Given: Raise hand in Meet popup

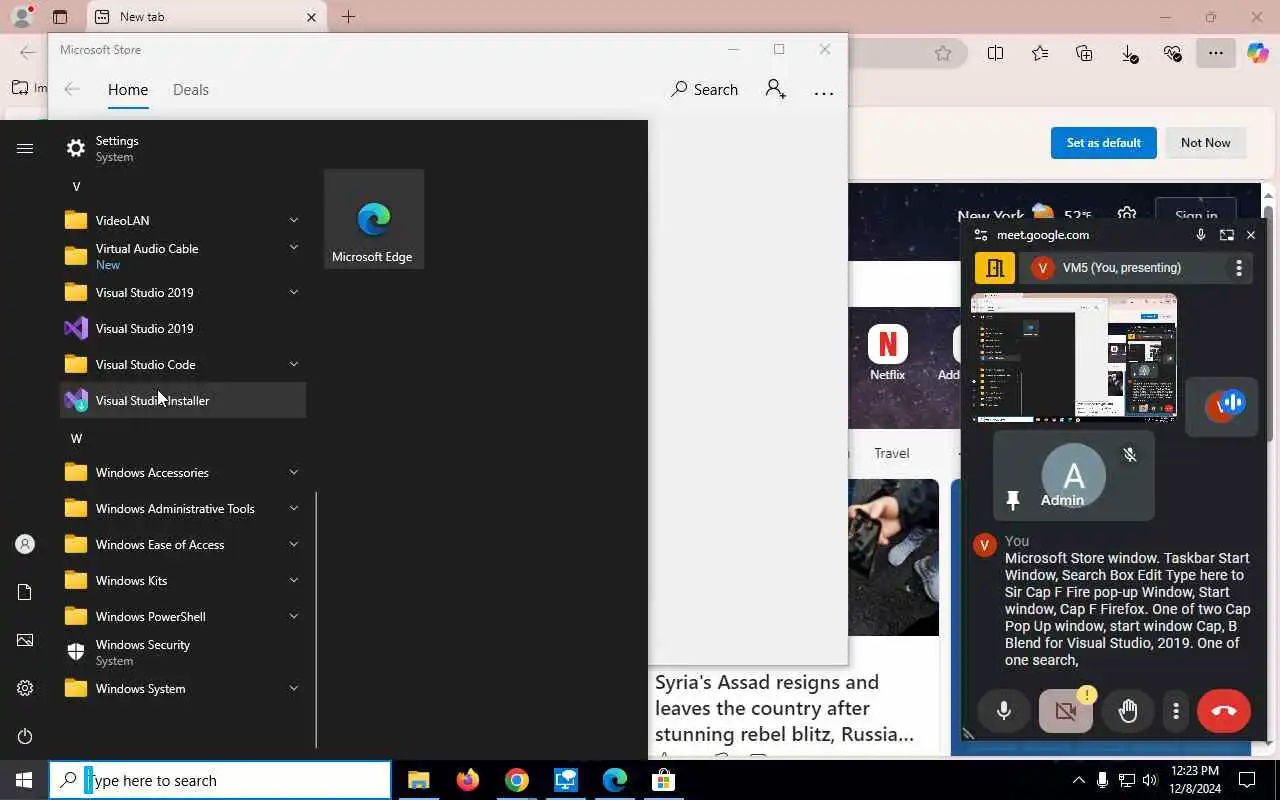Looking at the screenshot, I should pos(1128,711).
